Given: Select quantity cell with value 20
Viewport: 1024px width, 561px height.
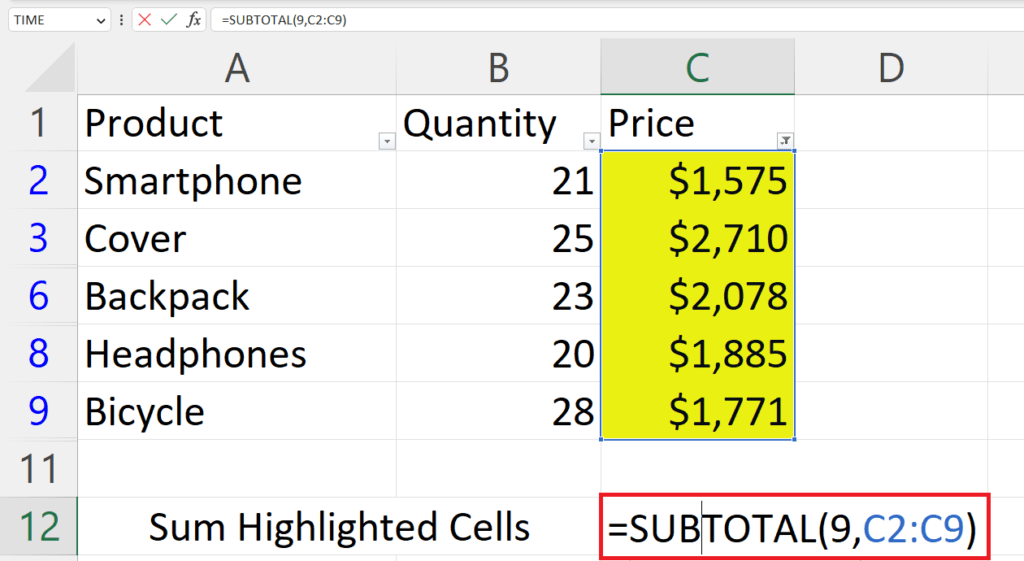Looking at the screenshot, I should (499, 353).
